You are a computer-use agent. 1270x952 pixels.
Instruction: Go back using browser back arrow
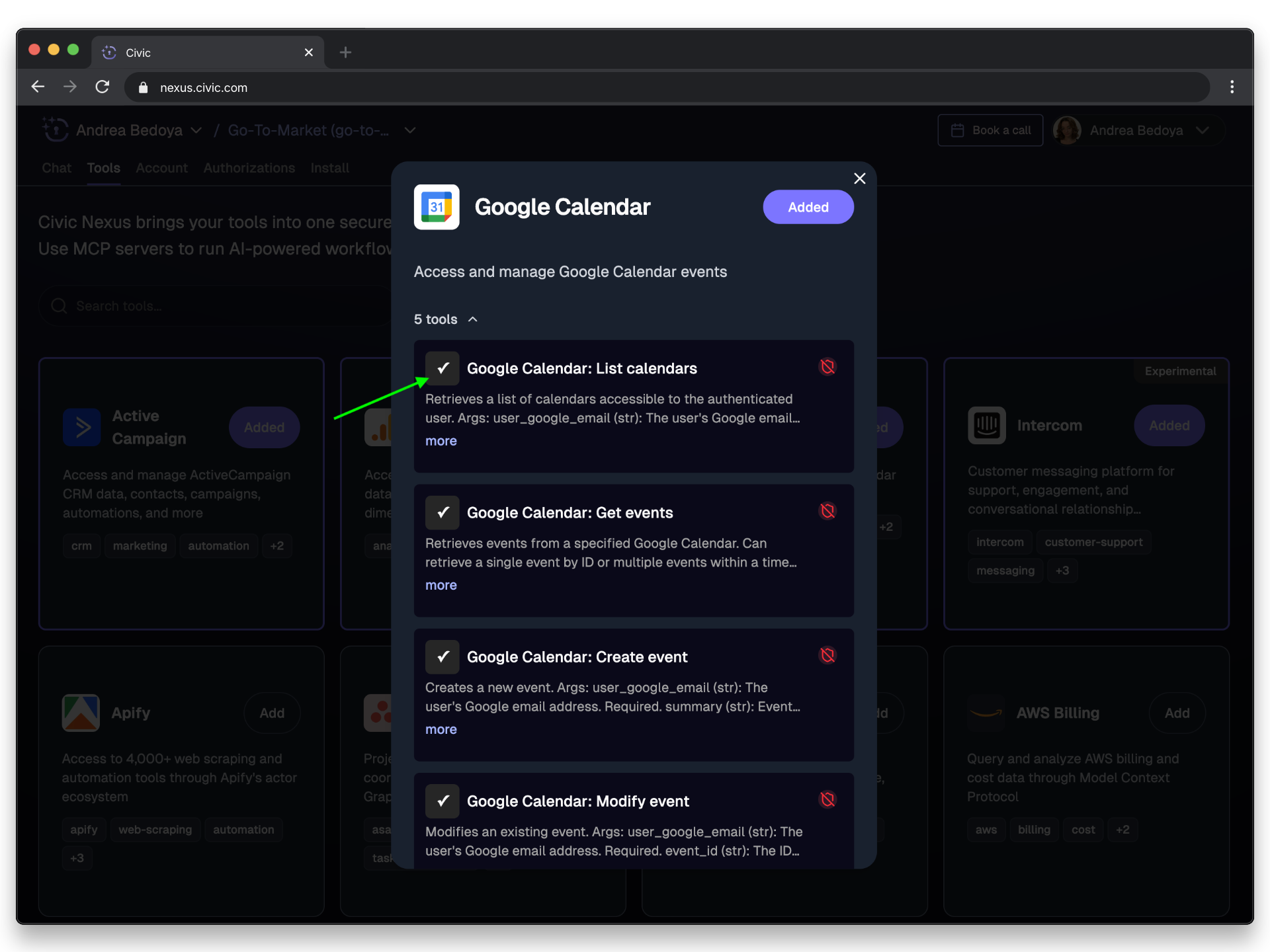pos(38,87)
